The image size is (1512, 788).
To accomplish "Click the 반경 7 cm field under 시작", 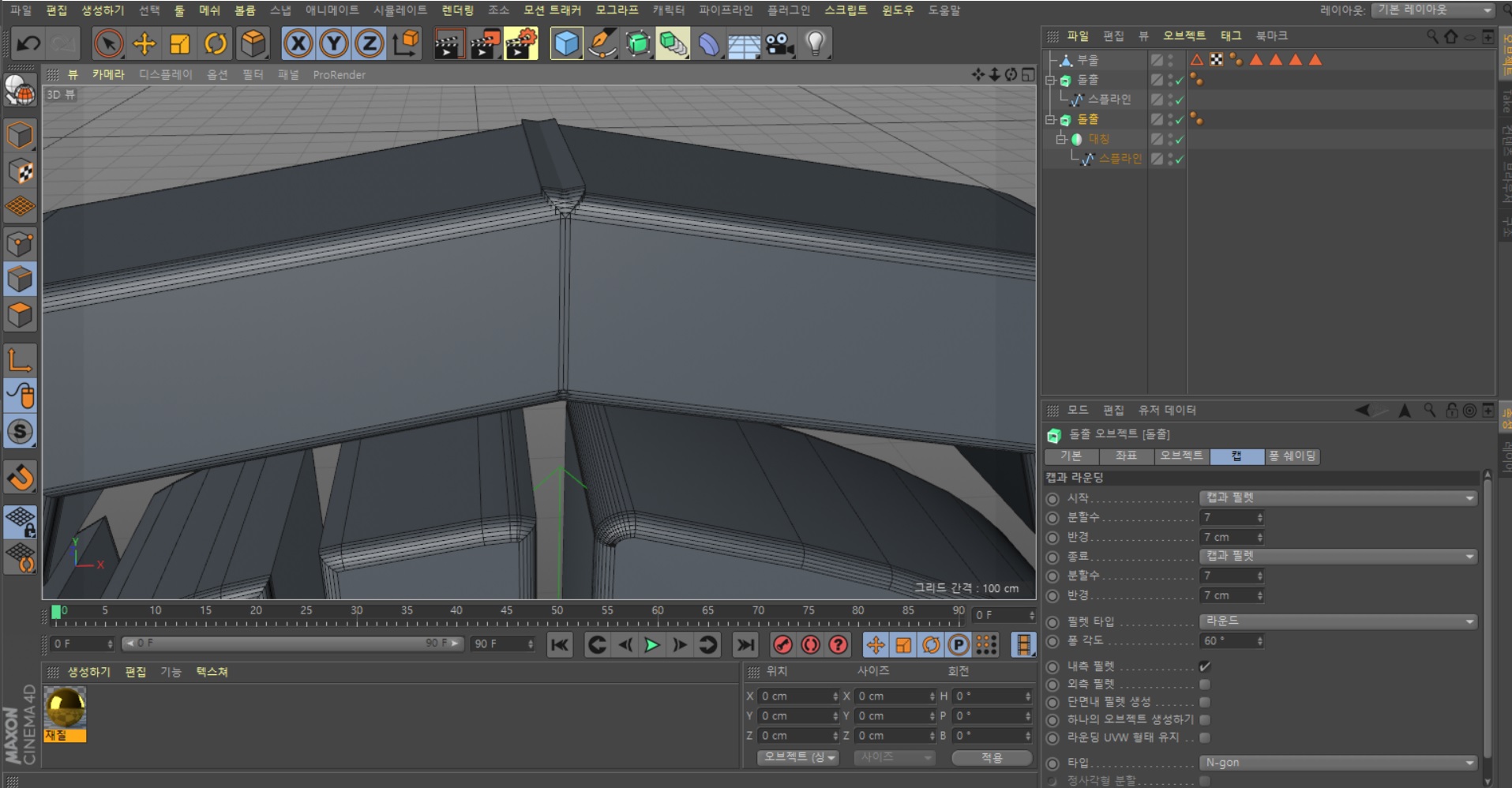I will click(1232, 538).
